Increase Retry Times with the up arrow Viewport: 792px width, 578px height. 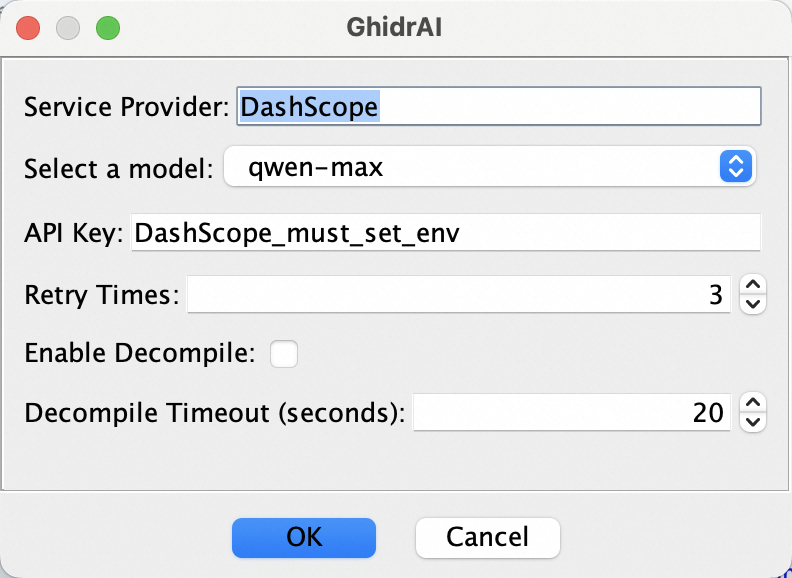(753, 286)
